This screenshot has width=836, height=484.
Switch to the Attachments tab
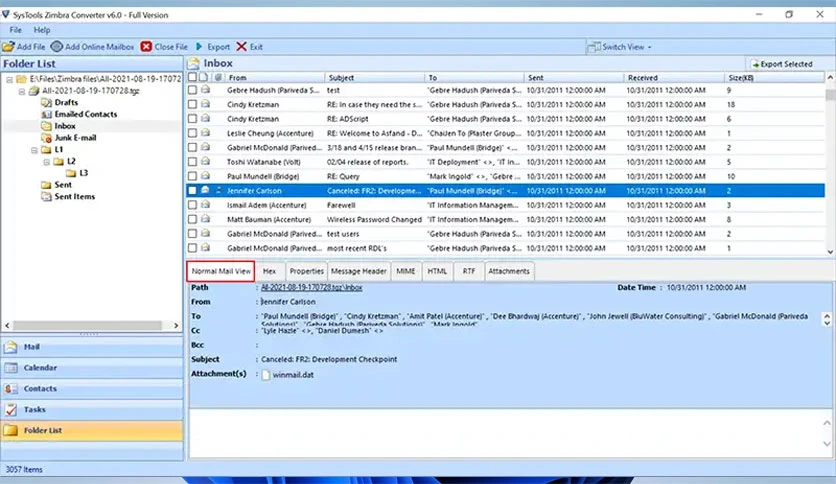(509, 271)
